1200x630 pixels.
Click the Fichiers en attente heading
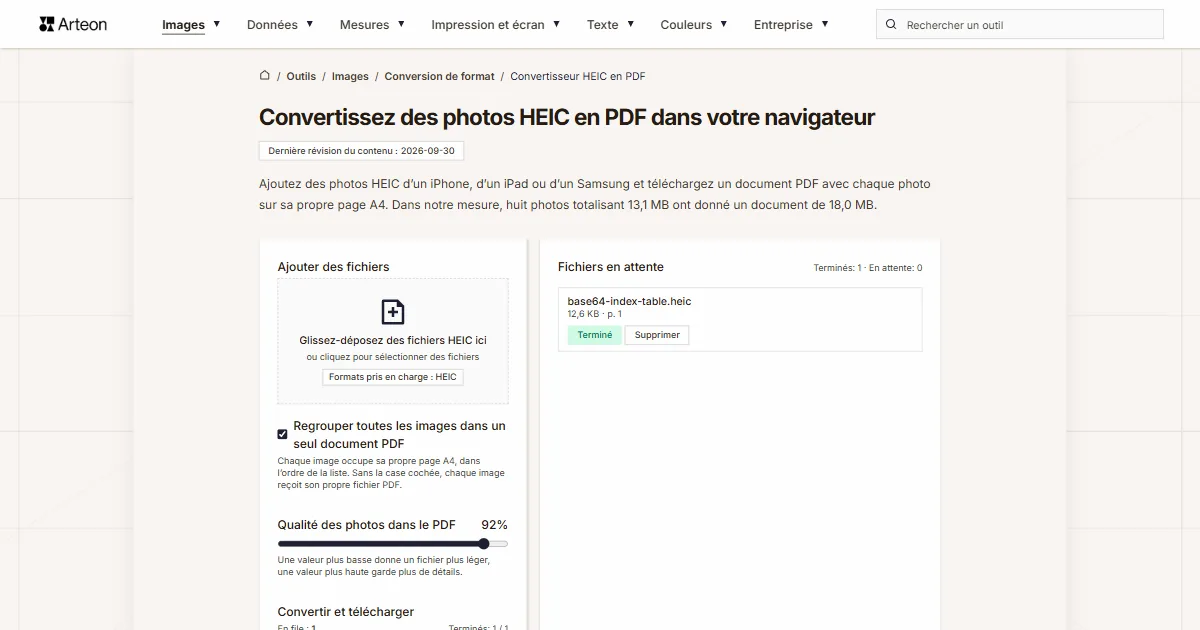[x=611, y=267]
